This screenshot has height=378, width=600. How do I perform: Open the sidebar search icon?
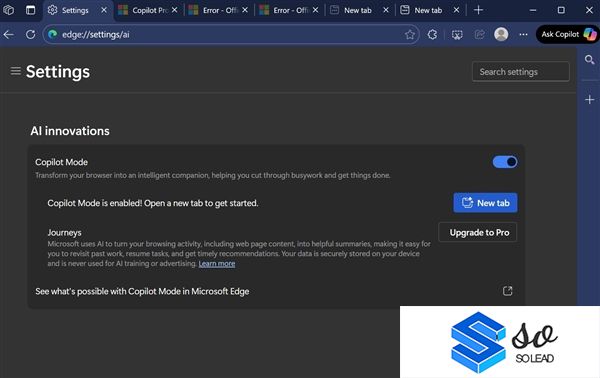coord(589,60)
